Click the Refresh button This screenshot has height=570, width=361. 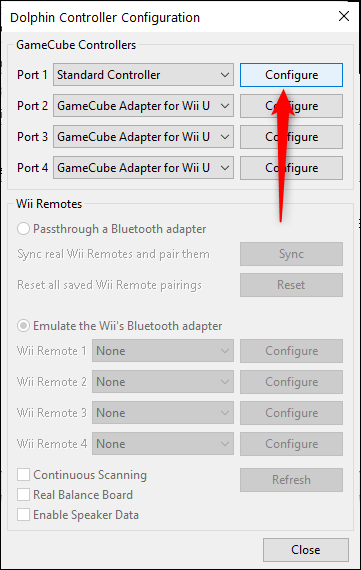coord(291,480)
